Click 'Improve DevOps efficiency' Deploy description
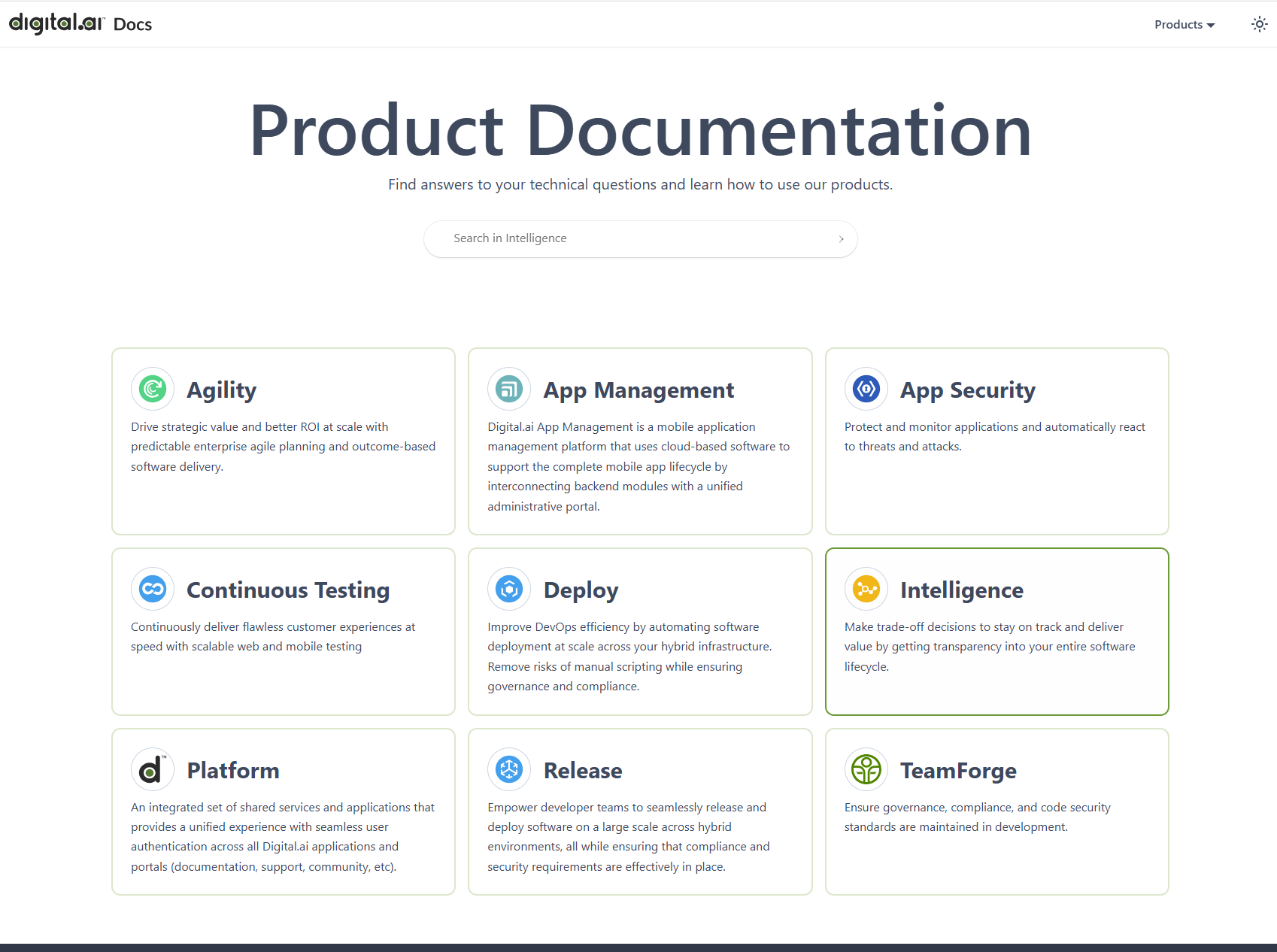The height and width of the screenshot is (952, 1277). tap(629, 656)
